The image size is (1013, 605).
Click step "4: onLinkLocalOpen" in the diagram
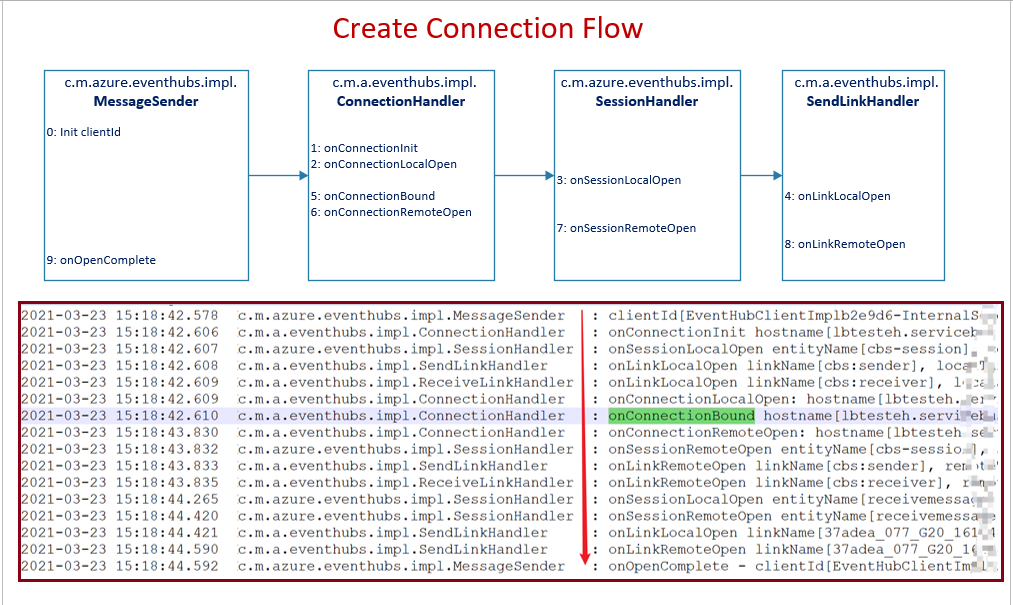[837, 196]
